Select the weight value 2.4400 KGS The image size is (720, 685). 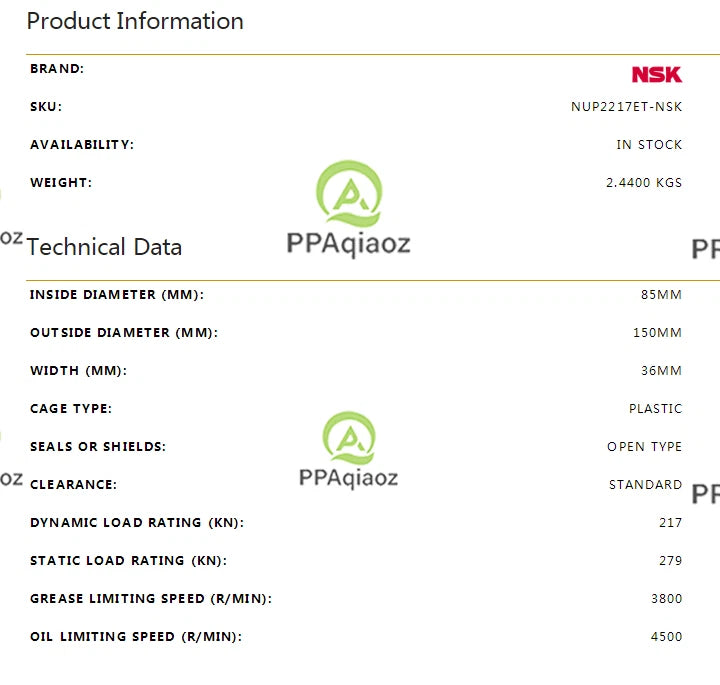[x=644, y=183]
